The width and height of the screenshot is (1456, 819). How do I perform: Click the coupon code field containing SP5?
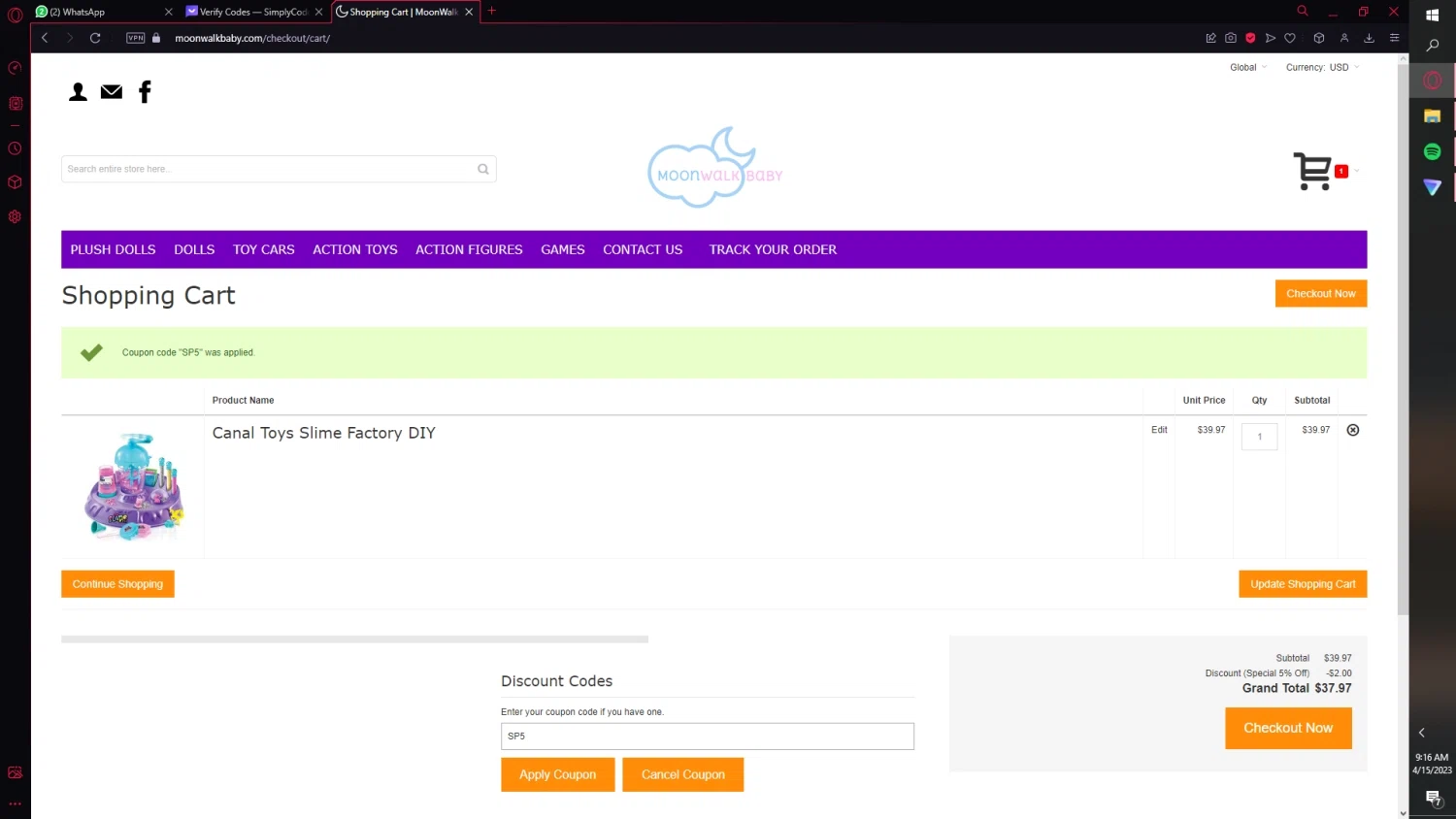708,737
